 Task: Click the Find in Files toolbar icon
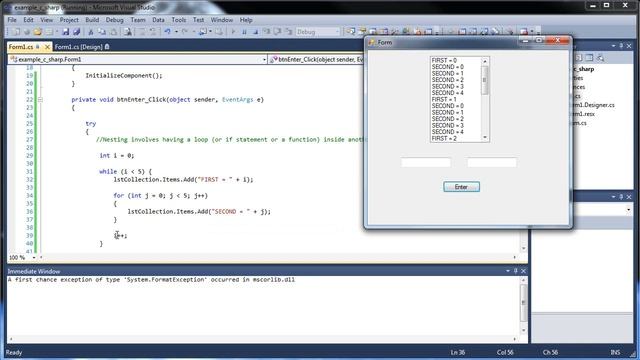127,32
